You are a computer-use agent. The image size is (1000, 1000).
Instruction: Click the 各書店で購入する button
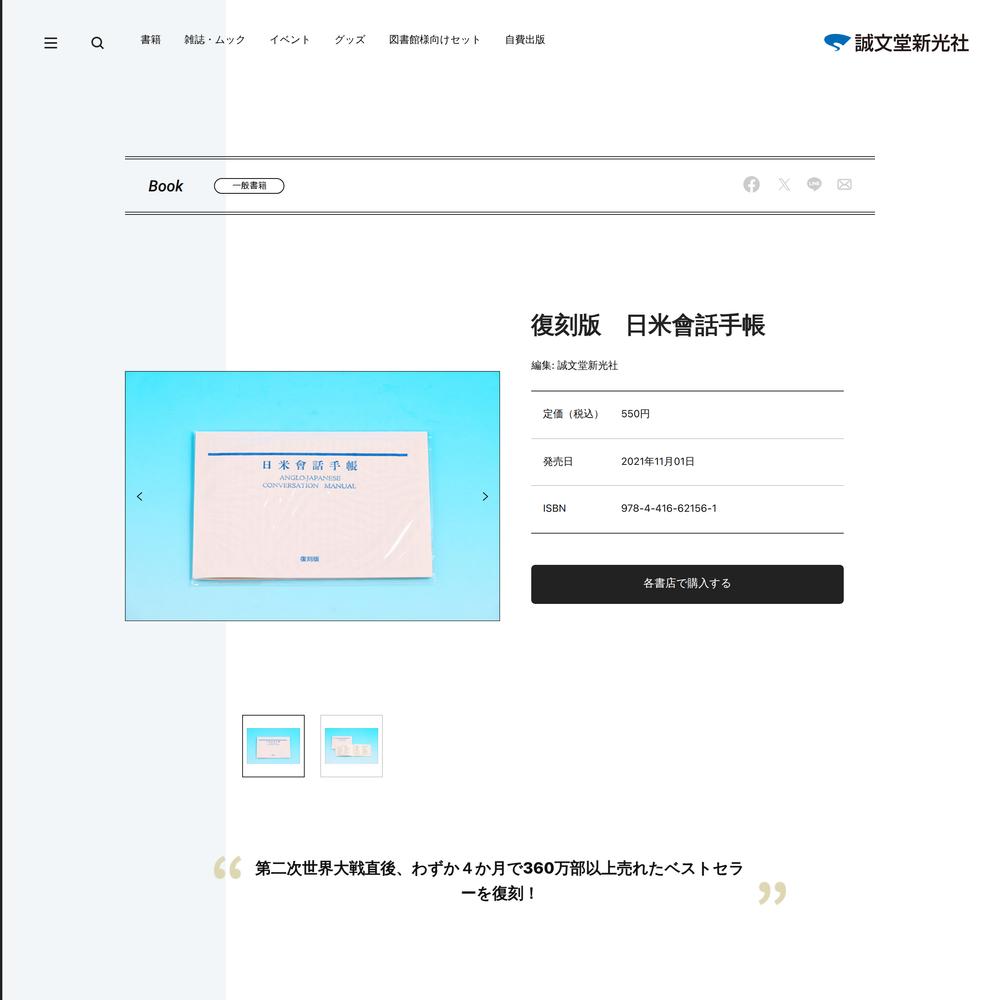coord(687,584)
